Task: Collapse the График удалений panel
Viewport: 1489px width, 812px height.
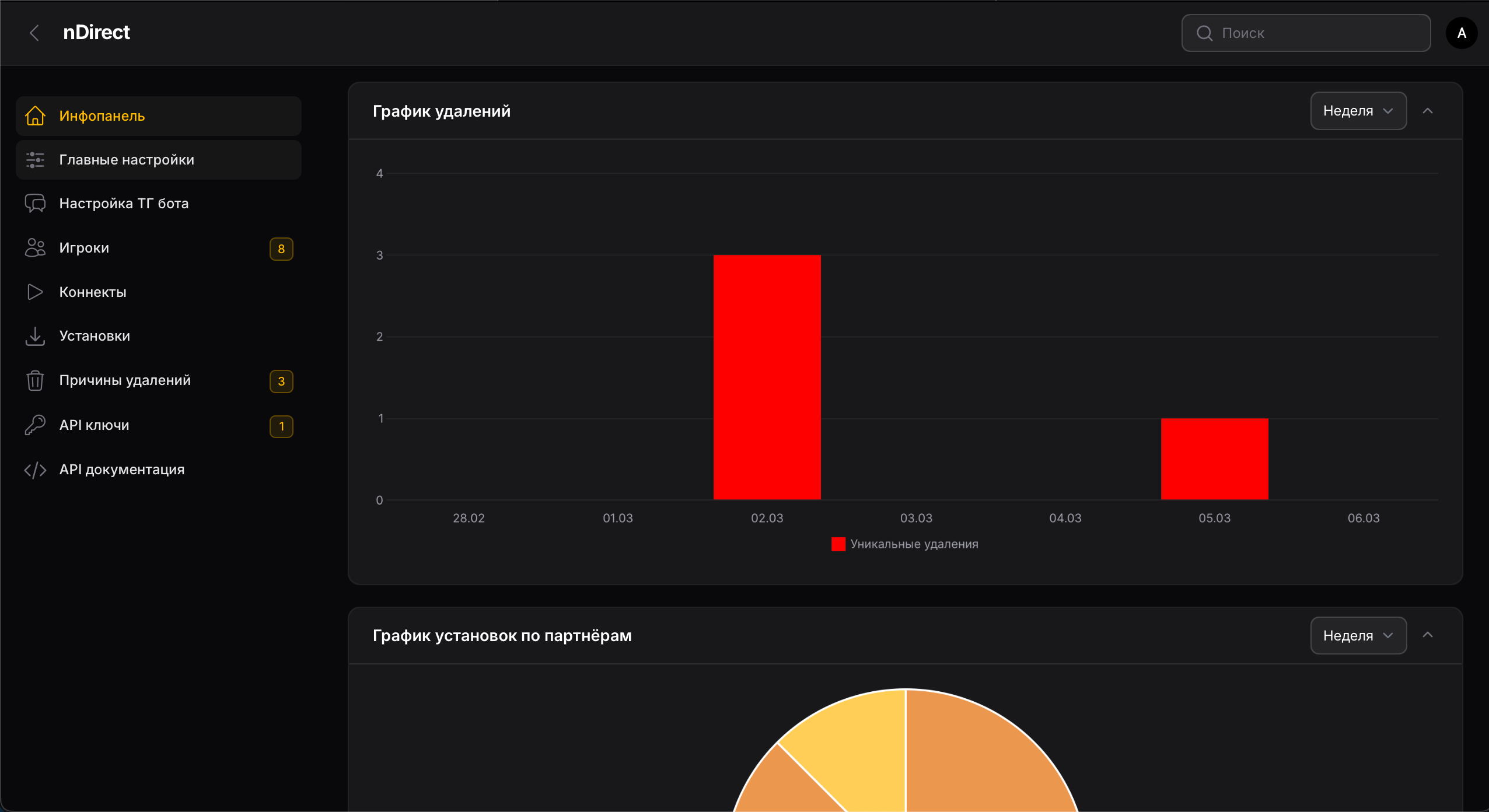Action: [1428, 111]
